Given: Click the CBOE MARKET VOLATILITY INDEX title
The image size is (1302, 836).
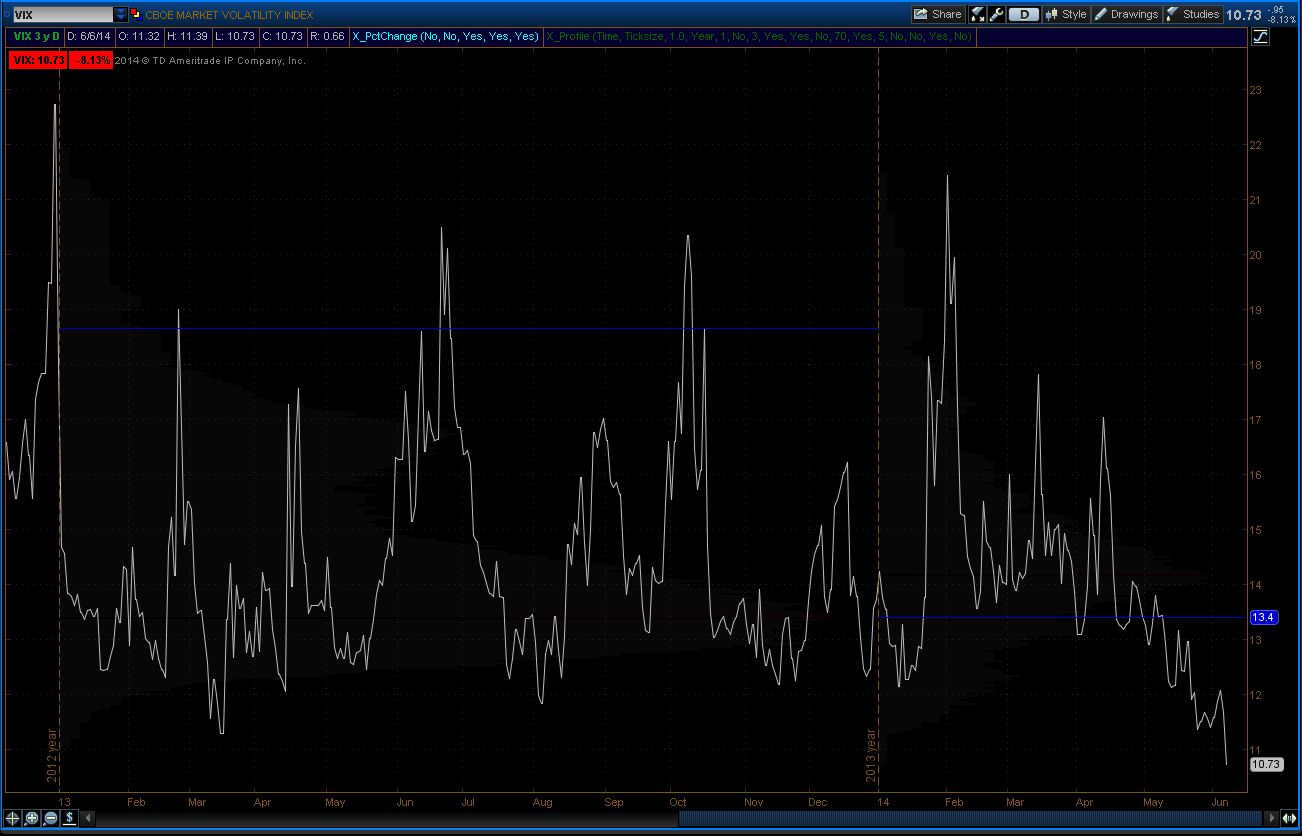Looking at the screenshot, I should click(229, 15).
